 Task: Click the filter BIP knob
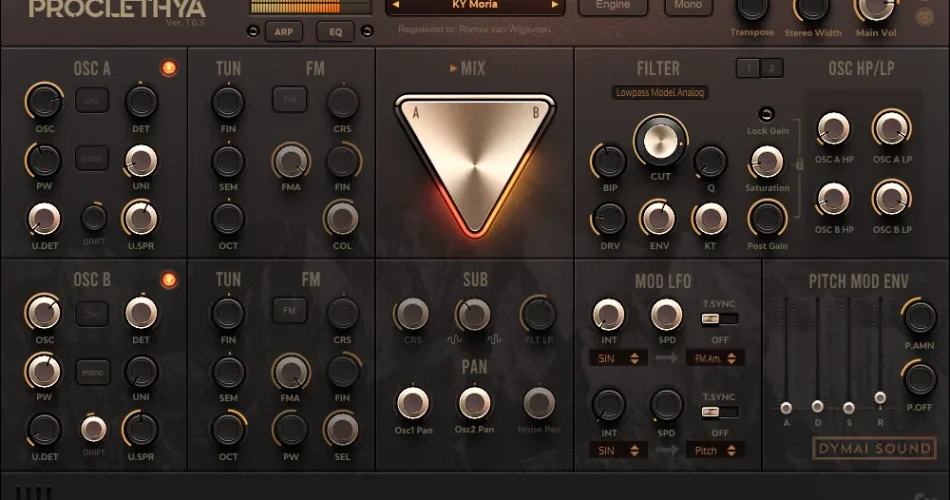(608, 161)
